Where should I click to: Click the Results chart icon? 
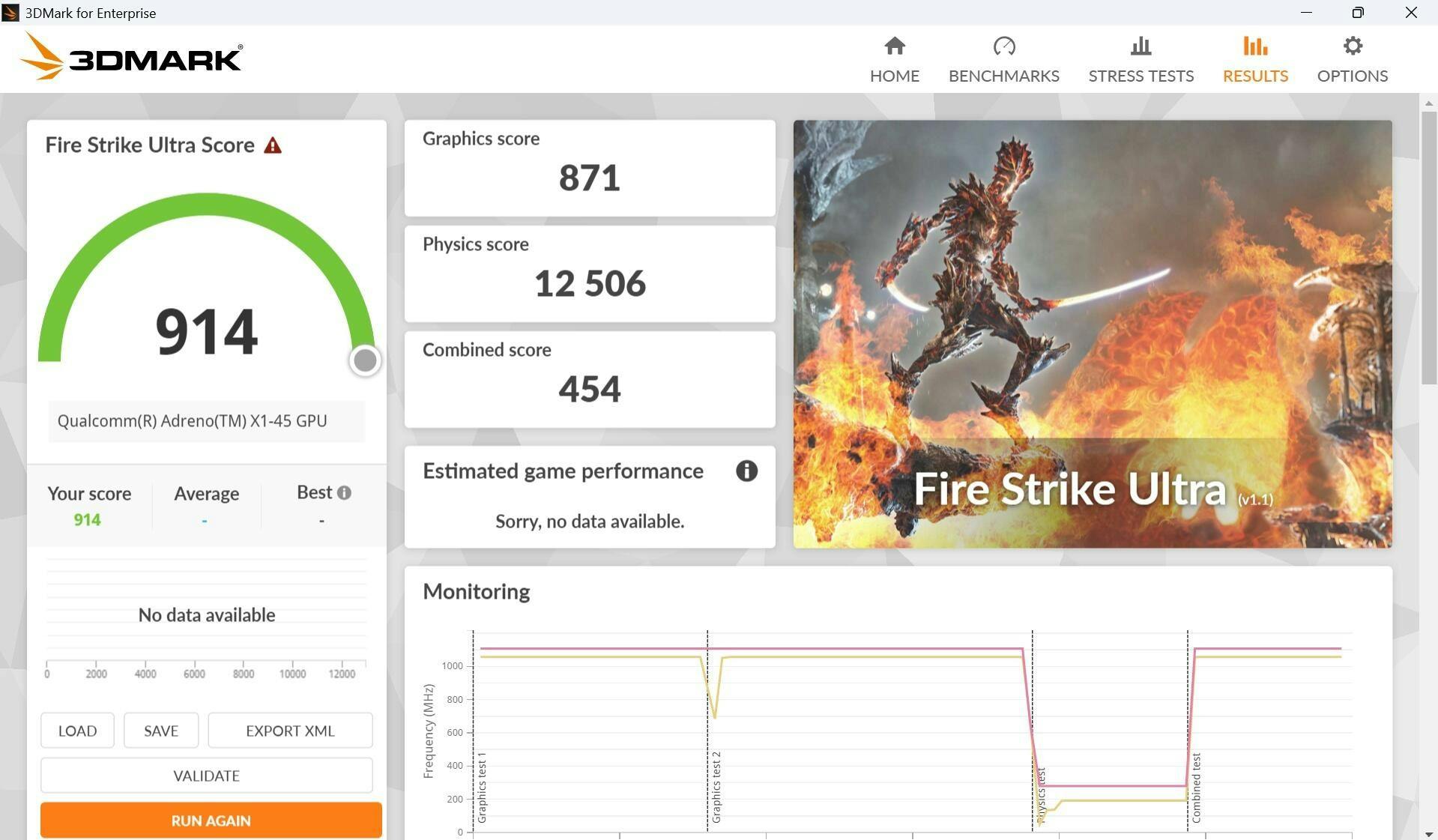(x=1255, y=46)
